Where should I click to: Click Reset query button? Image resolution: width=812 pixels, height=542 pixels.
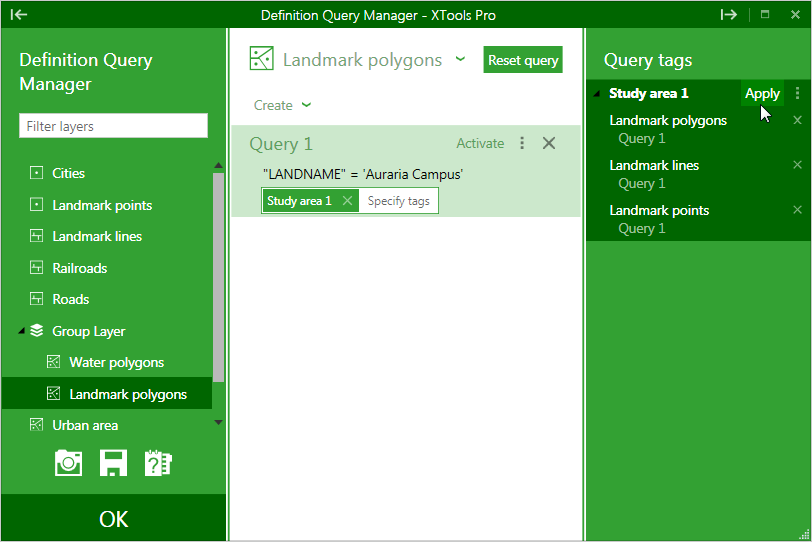pyautogui.click(x=523, y=60)
